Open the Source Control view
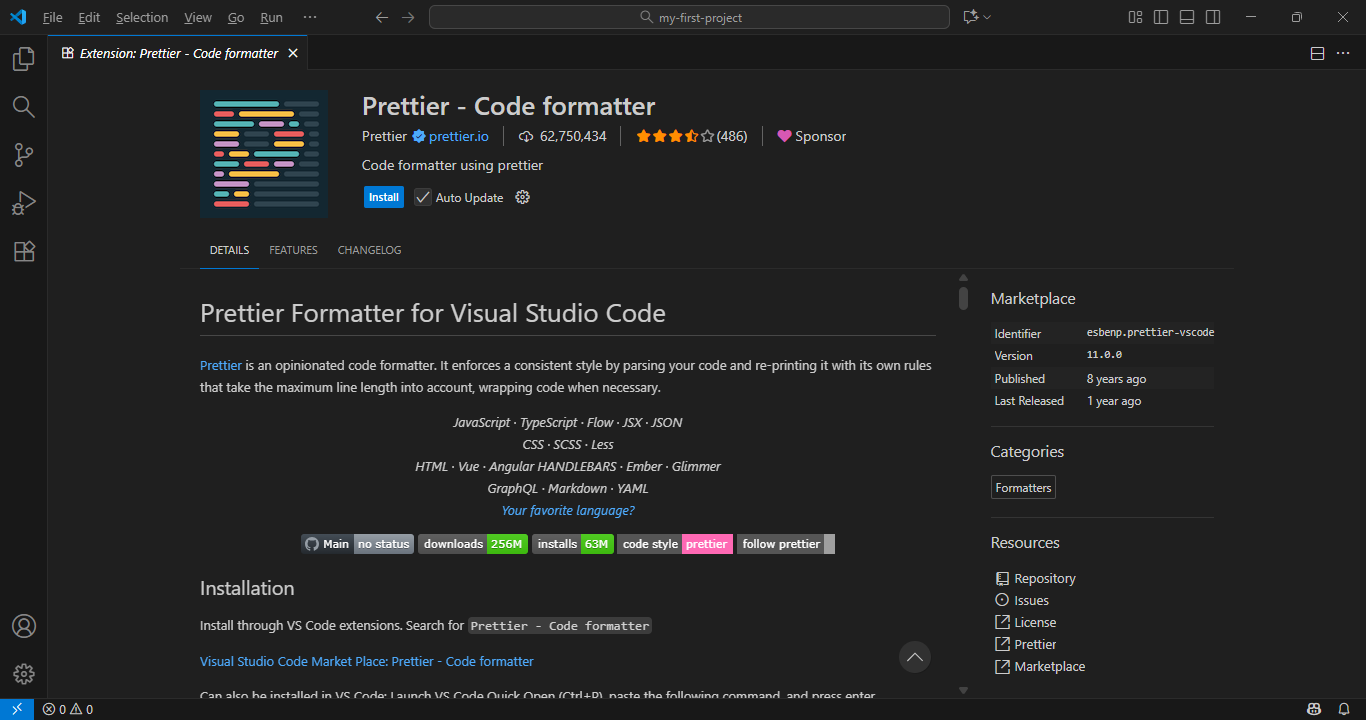1366x720 pixels. pos(24,155)
